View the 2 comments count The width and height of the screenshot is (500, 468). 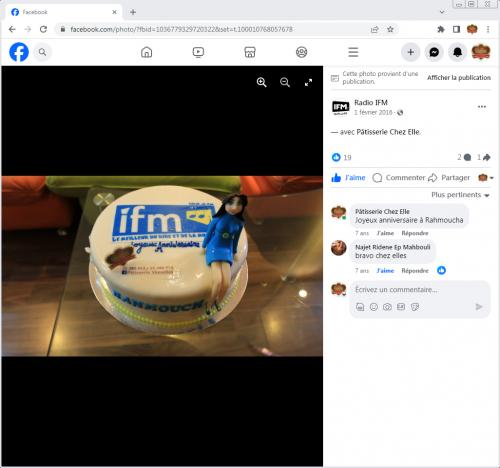click(x=464, y=157)
